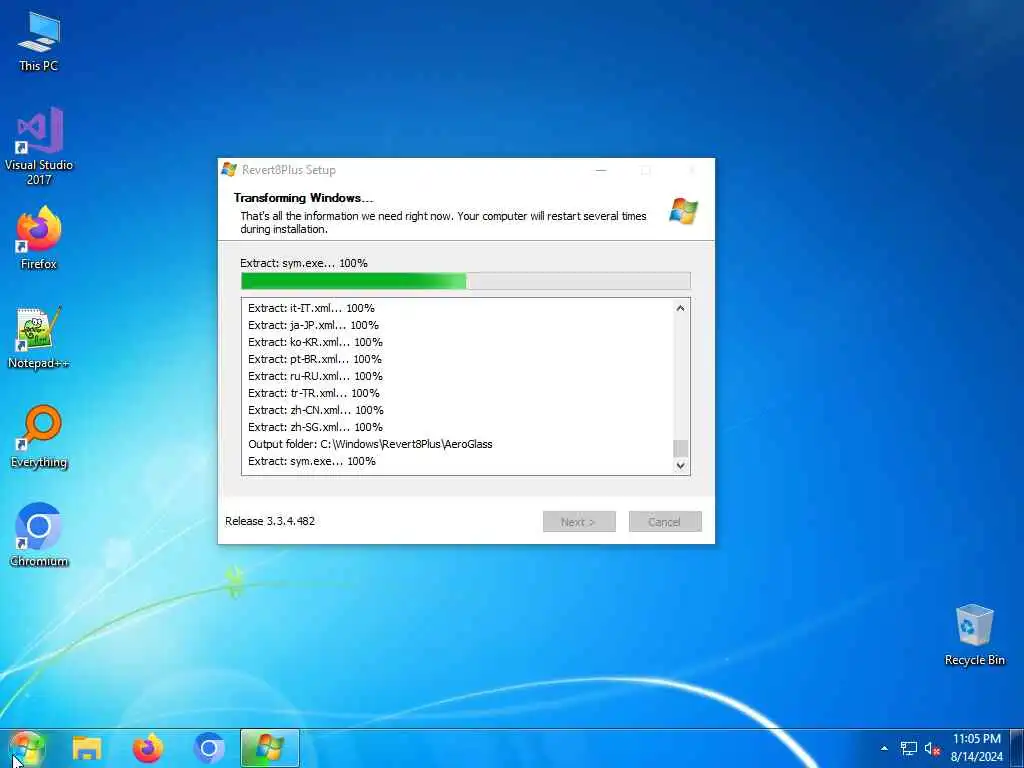The image size is (1024, 768).
Task: Click the log scroll up arrow
Action: tap(680, 308)
